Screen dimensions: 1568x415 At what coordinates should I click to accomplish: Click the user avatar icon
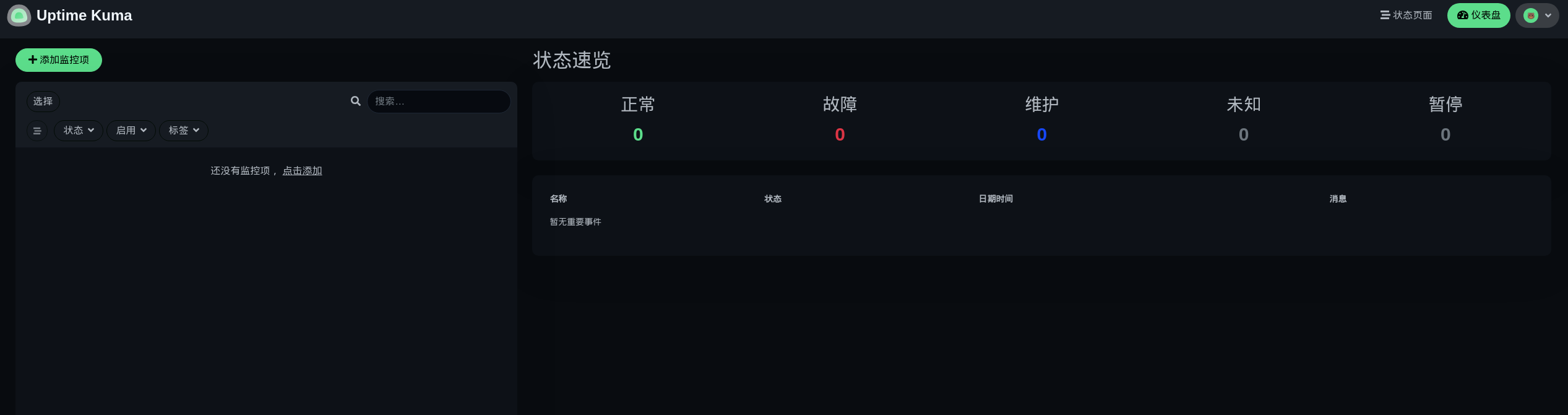click(x=1531, y=15)
